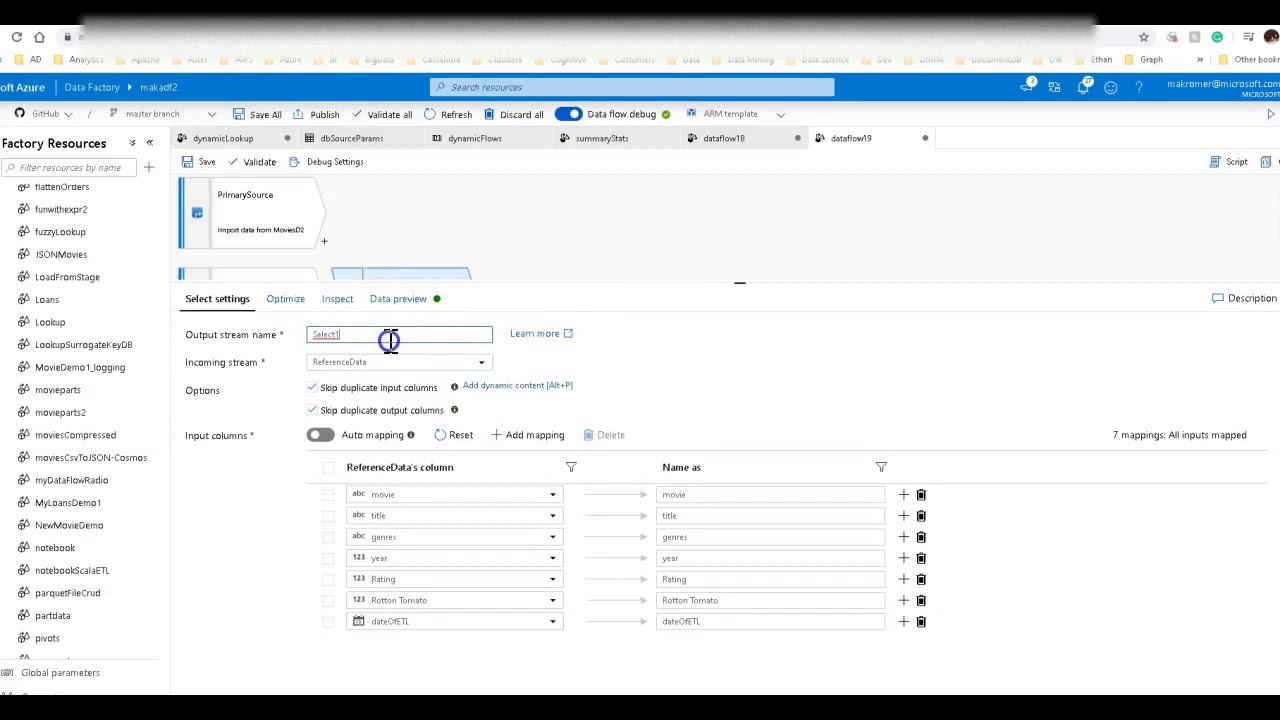Click Add mapping
The image size is (1280, 720).
pos(527,435)
